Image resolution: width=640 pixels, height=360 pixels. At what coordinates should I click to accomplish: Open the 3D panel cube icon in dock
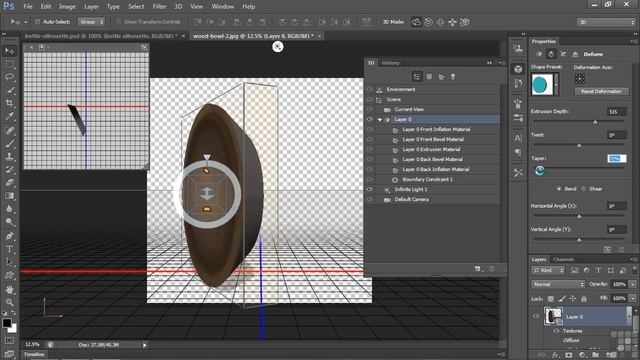click(518, 69)
